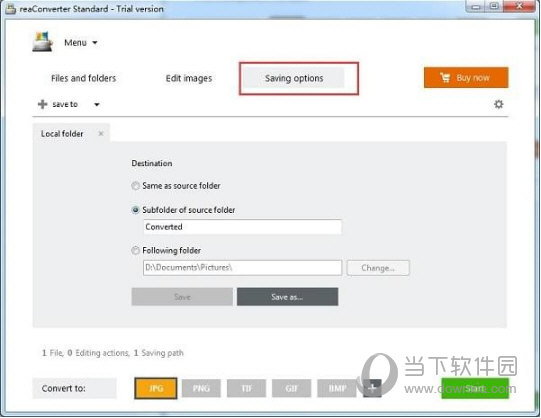Image resolution: width=541 pixels, height=418 pixels.
Task: Select PNG output format
Action: coord(201,389)
